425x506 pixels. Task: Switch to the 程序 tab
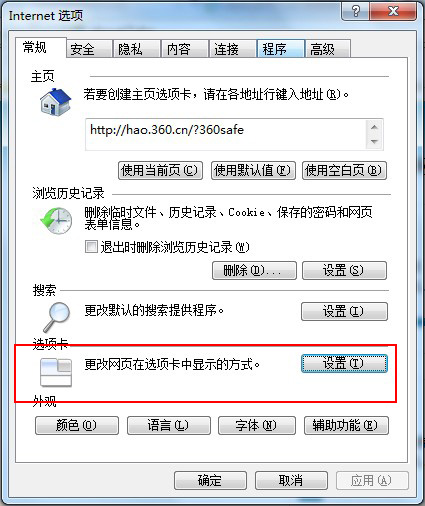tap(280, 49)
